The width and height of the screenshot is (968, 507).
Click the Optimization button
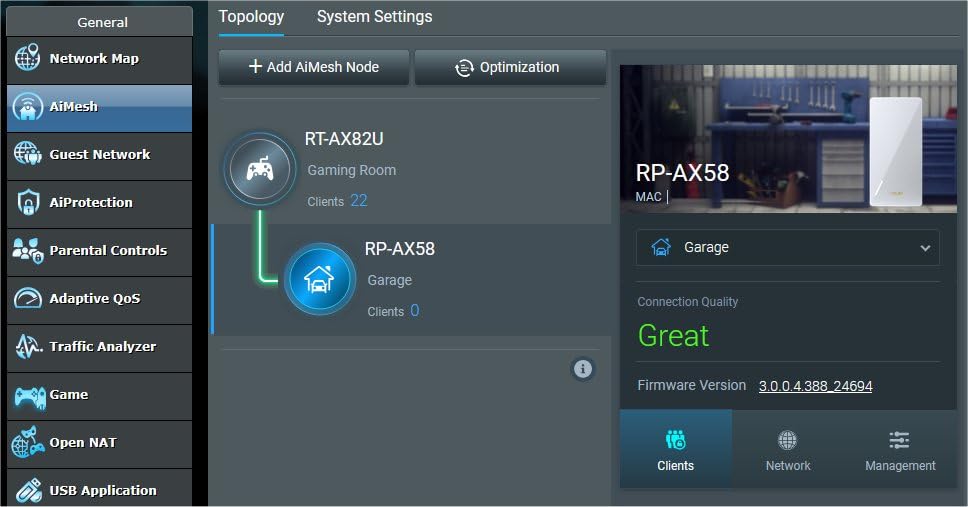click(510, 67)
